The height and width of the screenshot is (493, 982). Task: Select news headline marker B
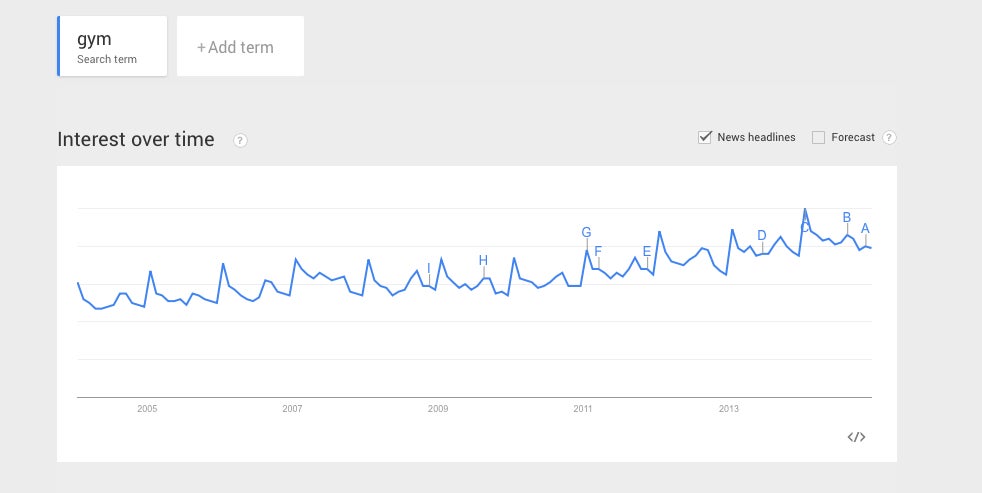(x=847, y=217)
